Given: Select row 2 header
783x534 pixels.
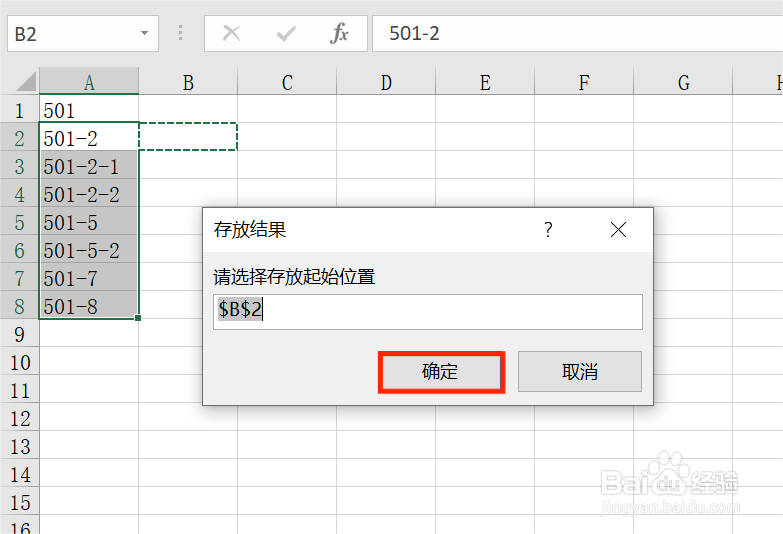Looking at the screenshot, I should coord(19,138).
